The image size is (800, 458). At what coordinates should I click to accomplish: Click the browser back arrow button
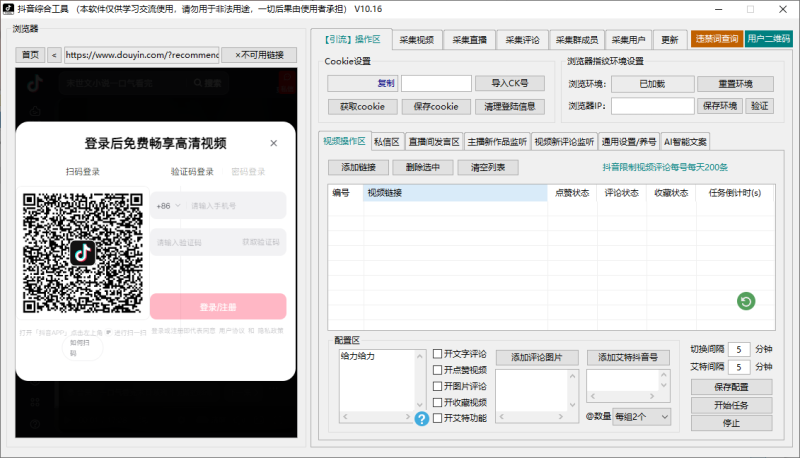pos(54,55)
